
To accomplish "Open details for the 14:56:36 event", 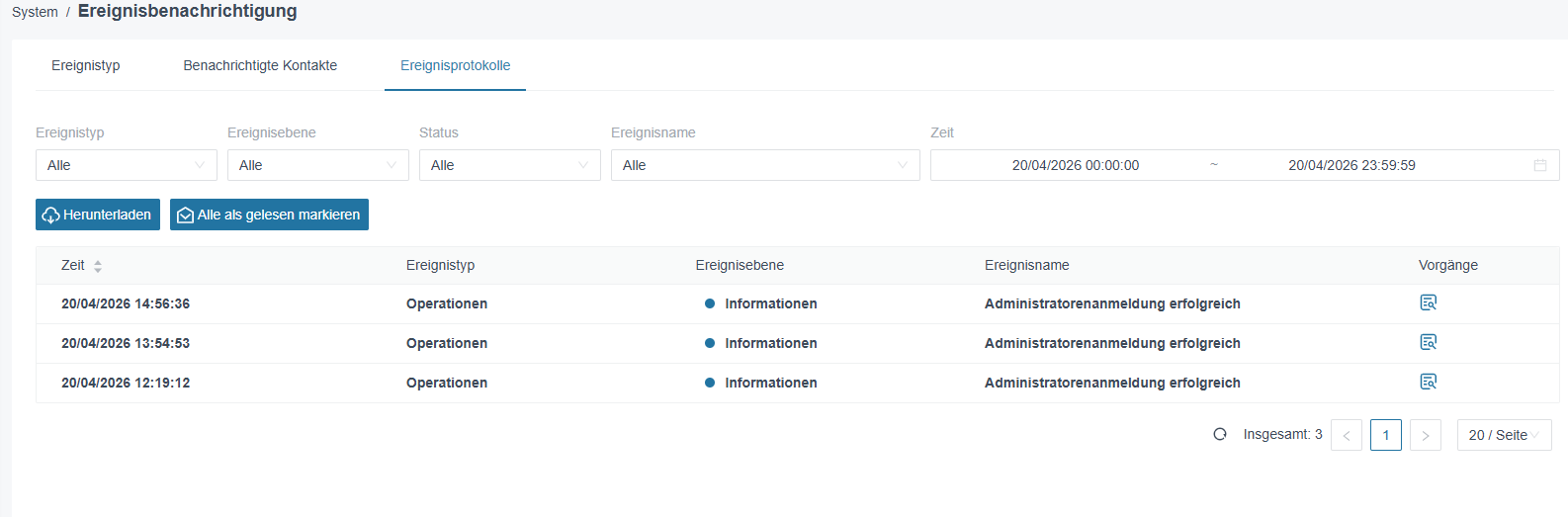I will click(x=1428, y=302).
